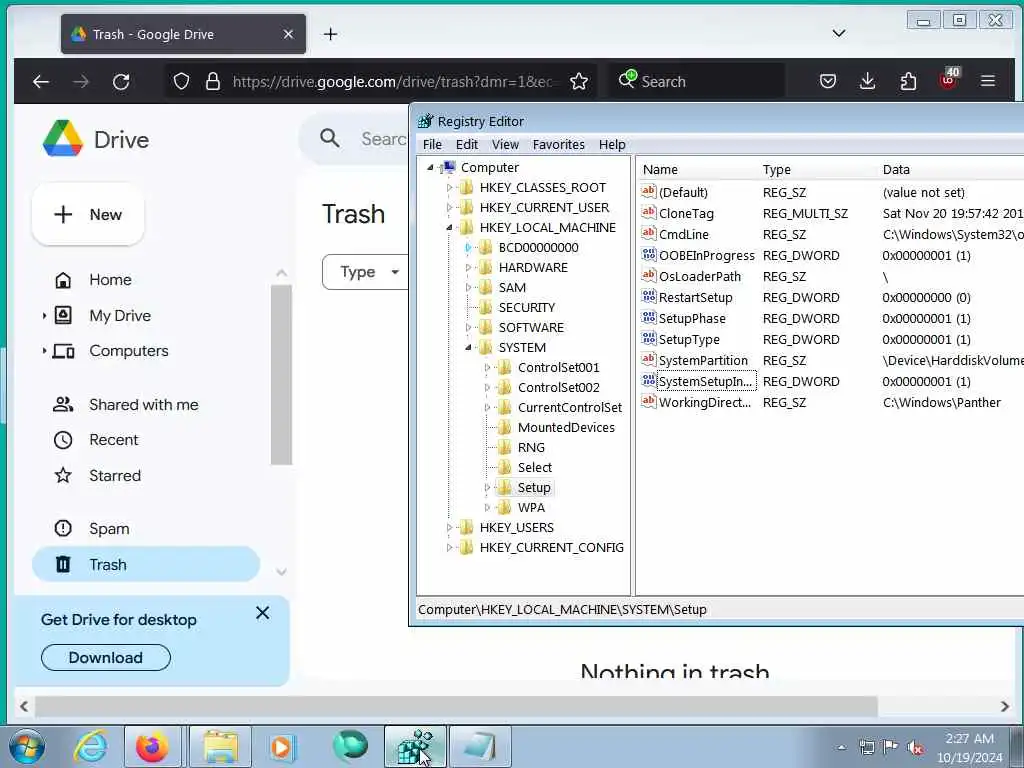1024x768 pixels.
Task: Open the Spam section in Drive
Action: (x=109, y=528)
